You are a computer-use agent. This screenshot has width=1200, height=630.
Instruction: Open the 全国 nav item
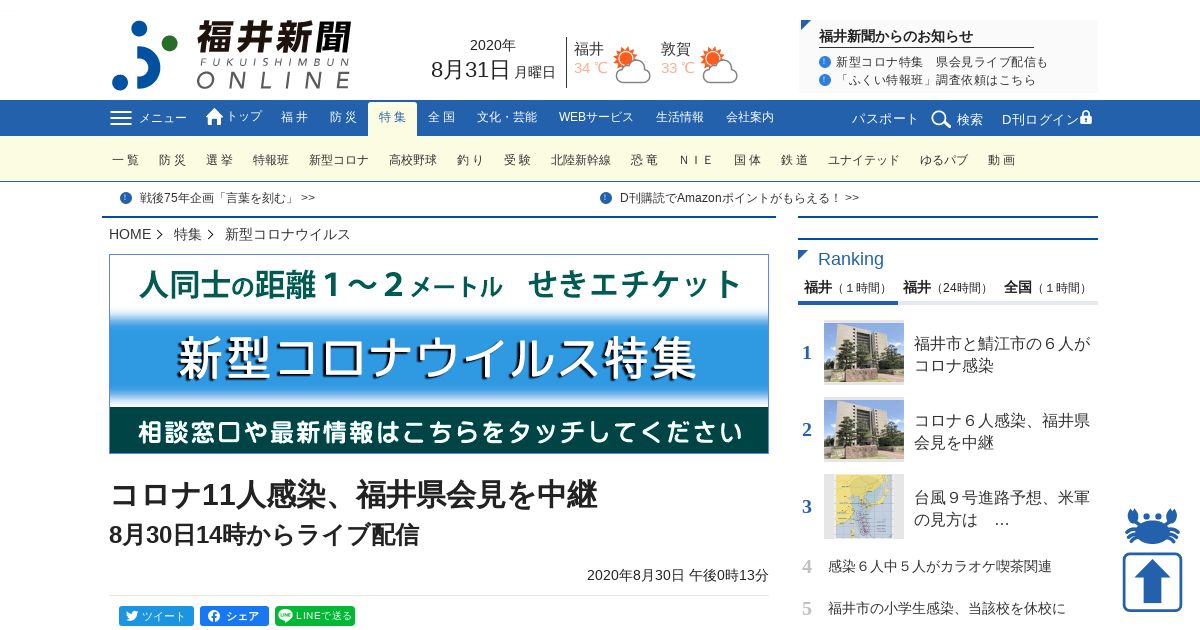pyautogui.click(x=441, y=117)
